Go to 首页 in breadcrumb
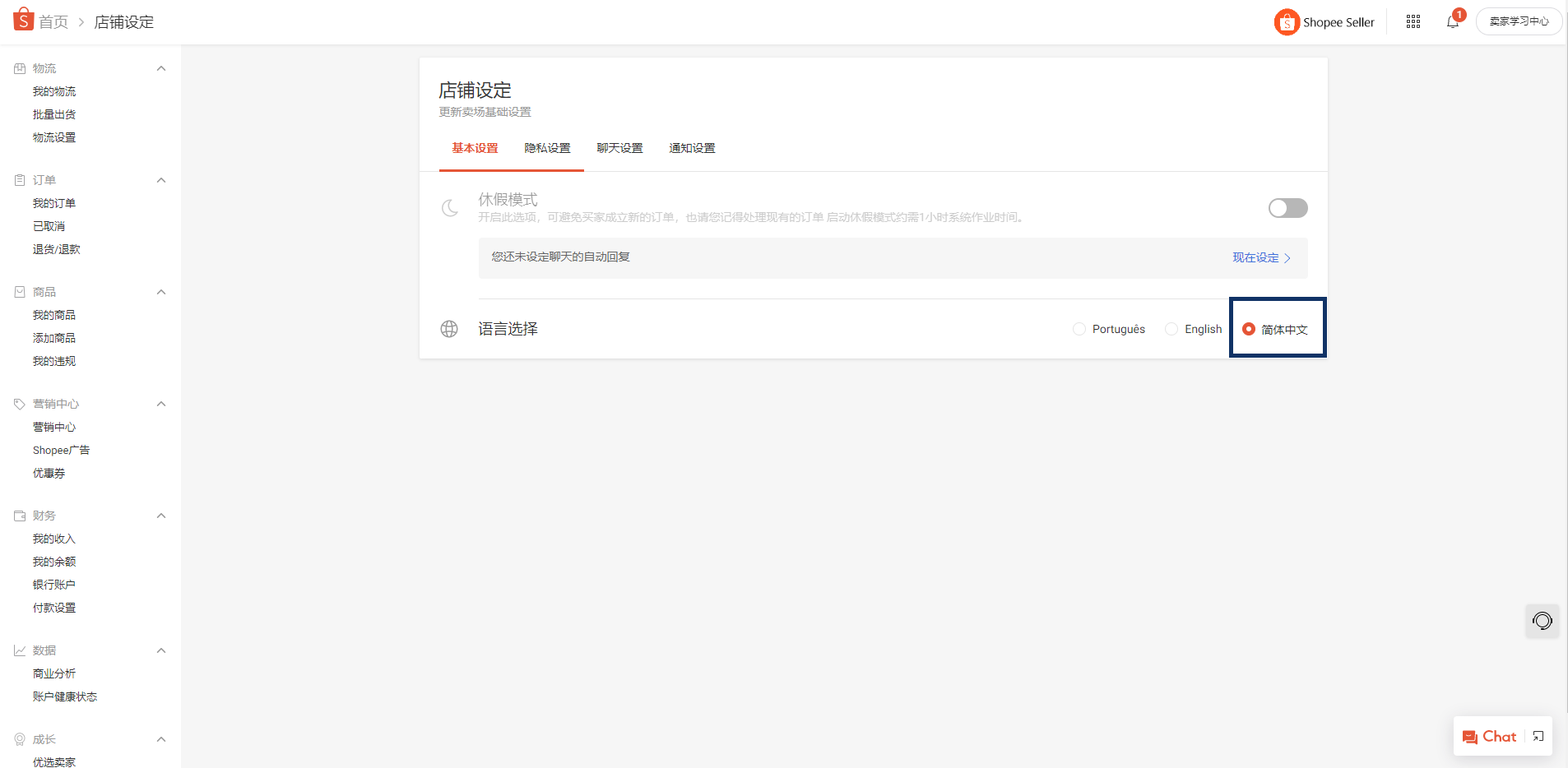Viewport: 1568px width, 768px height. (x=53, y=22)
